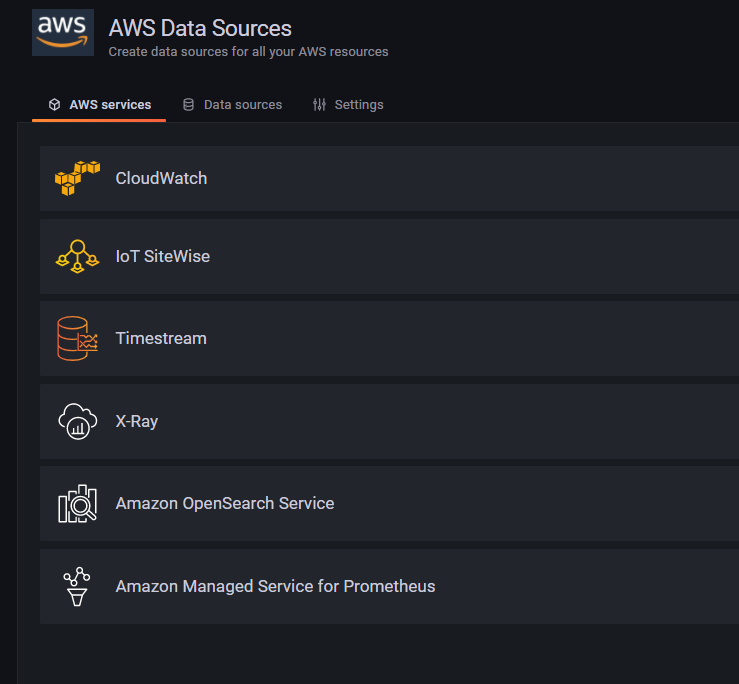Viewport: 739px width, 684px height.
Task: Select the IoT SiteWise label
Action: [162, 257]
